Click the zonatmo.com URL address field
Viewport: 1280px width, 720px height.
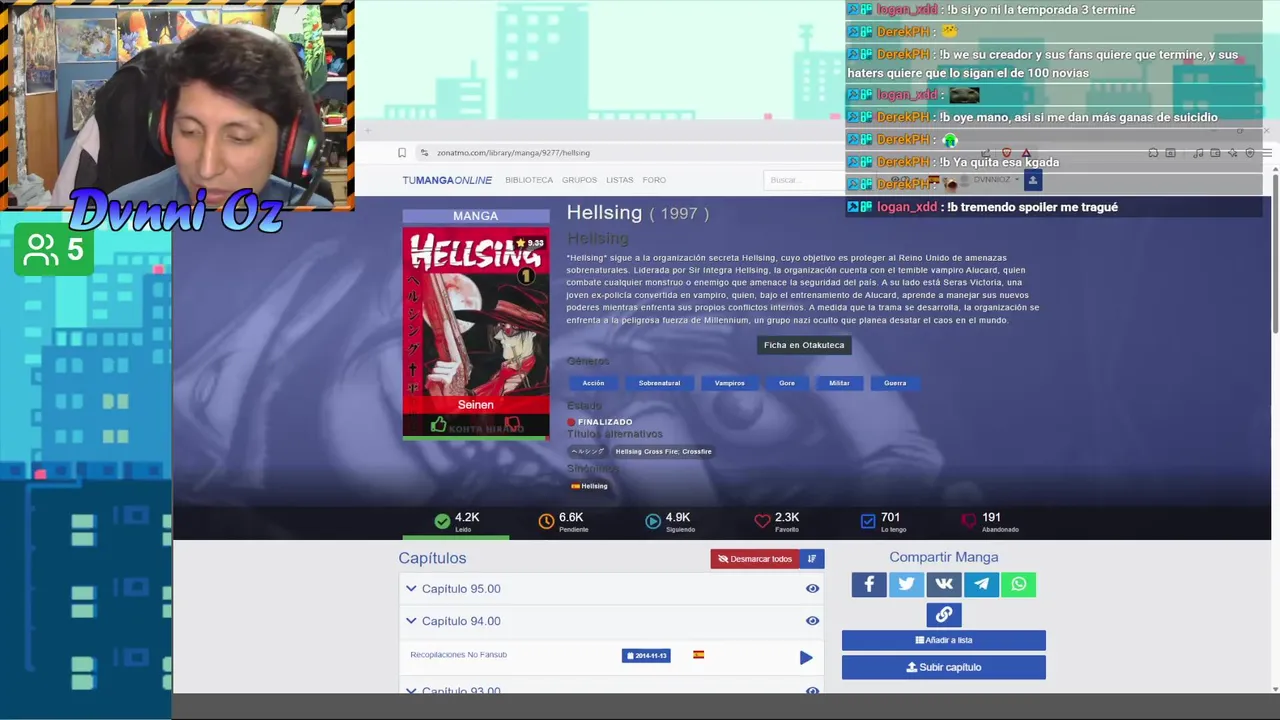513,153
